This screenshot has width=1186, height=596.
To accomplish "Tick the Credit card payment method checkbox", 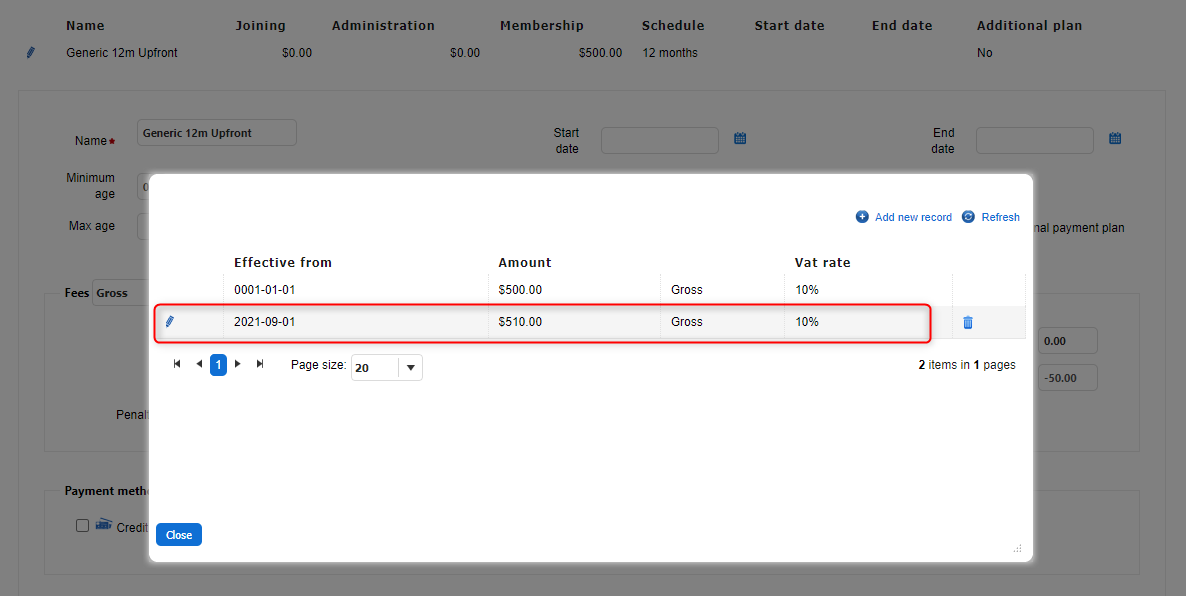I will (x=83, y=526).
